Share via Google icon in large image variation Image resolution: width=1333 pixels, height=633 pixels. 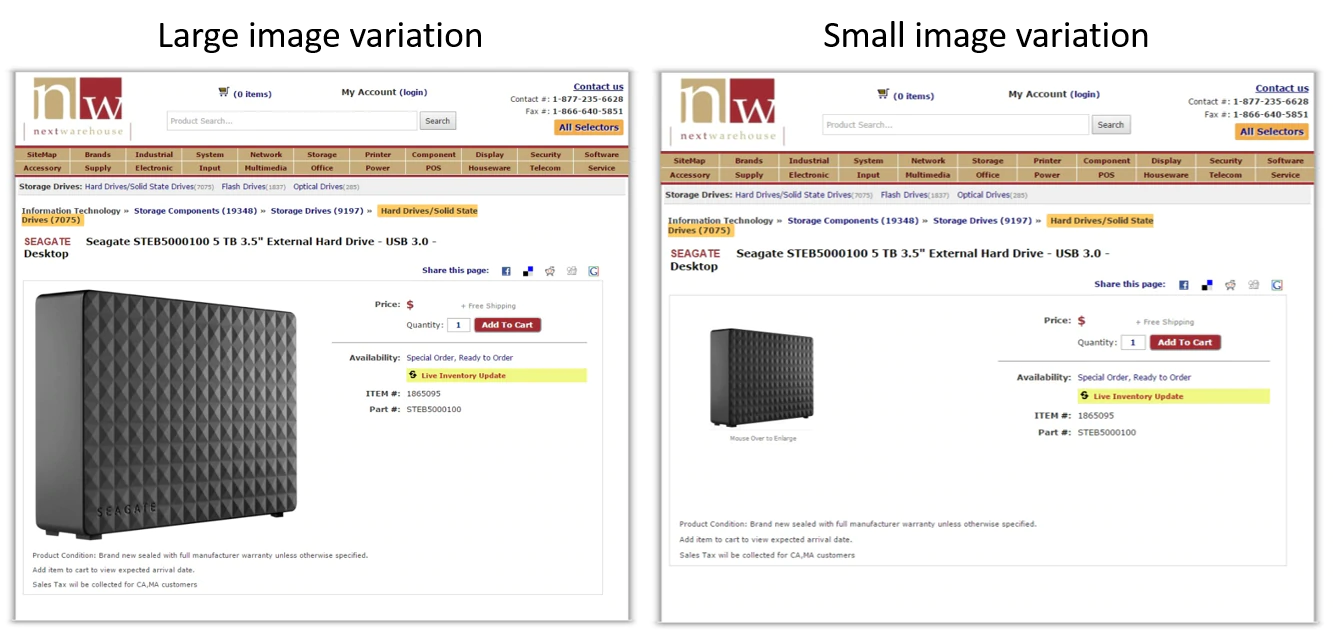click(x=594, y=271)
